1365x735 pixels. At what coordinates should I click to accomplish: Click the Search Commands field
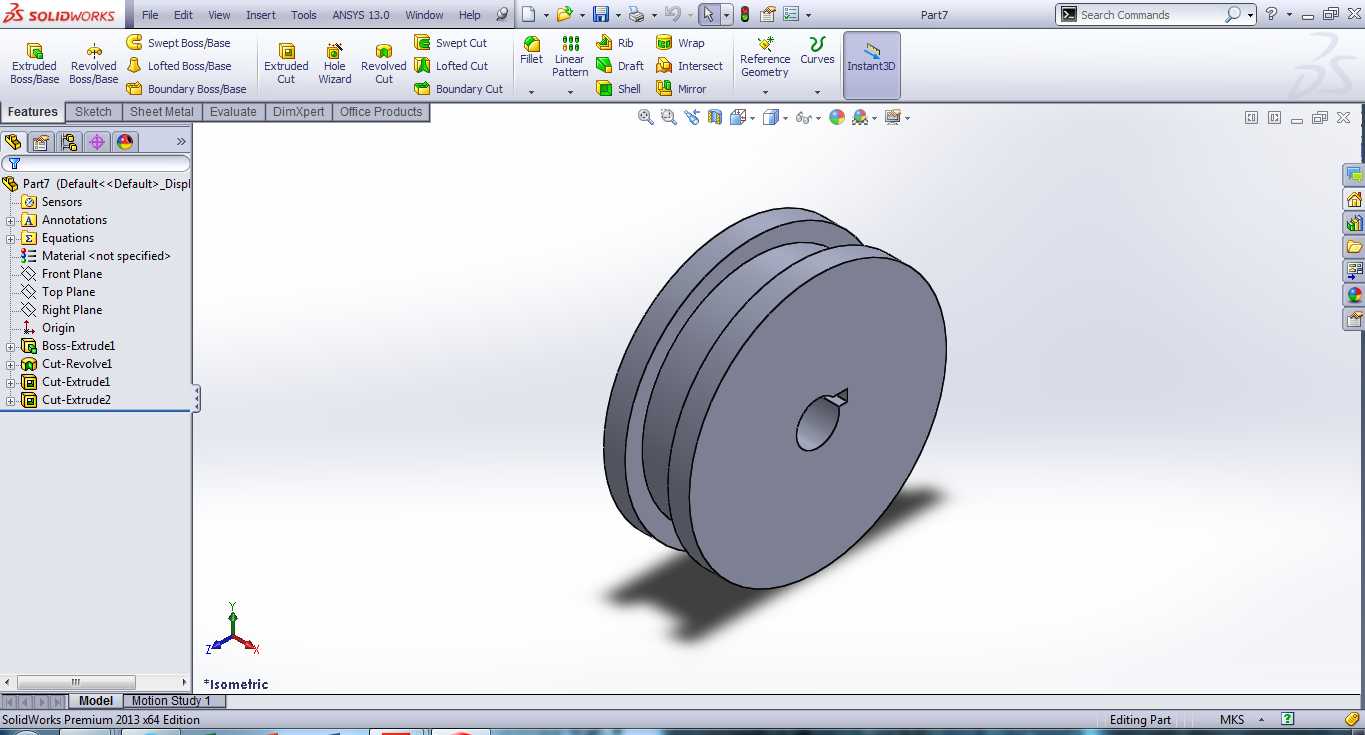point(1150,15)
